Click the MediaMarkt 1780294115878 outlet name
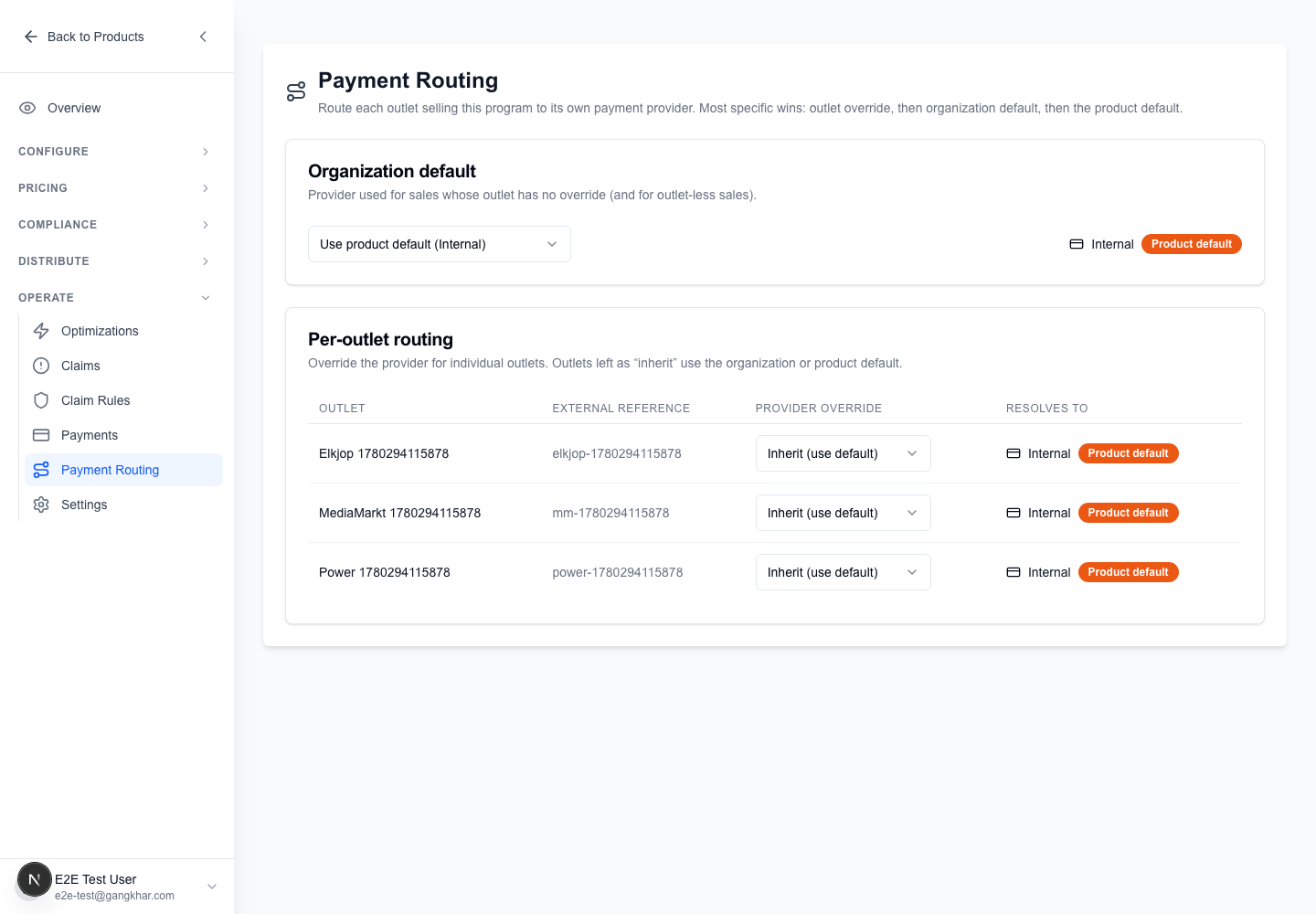This screenshot has width=1316, height=914. 399,513
